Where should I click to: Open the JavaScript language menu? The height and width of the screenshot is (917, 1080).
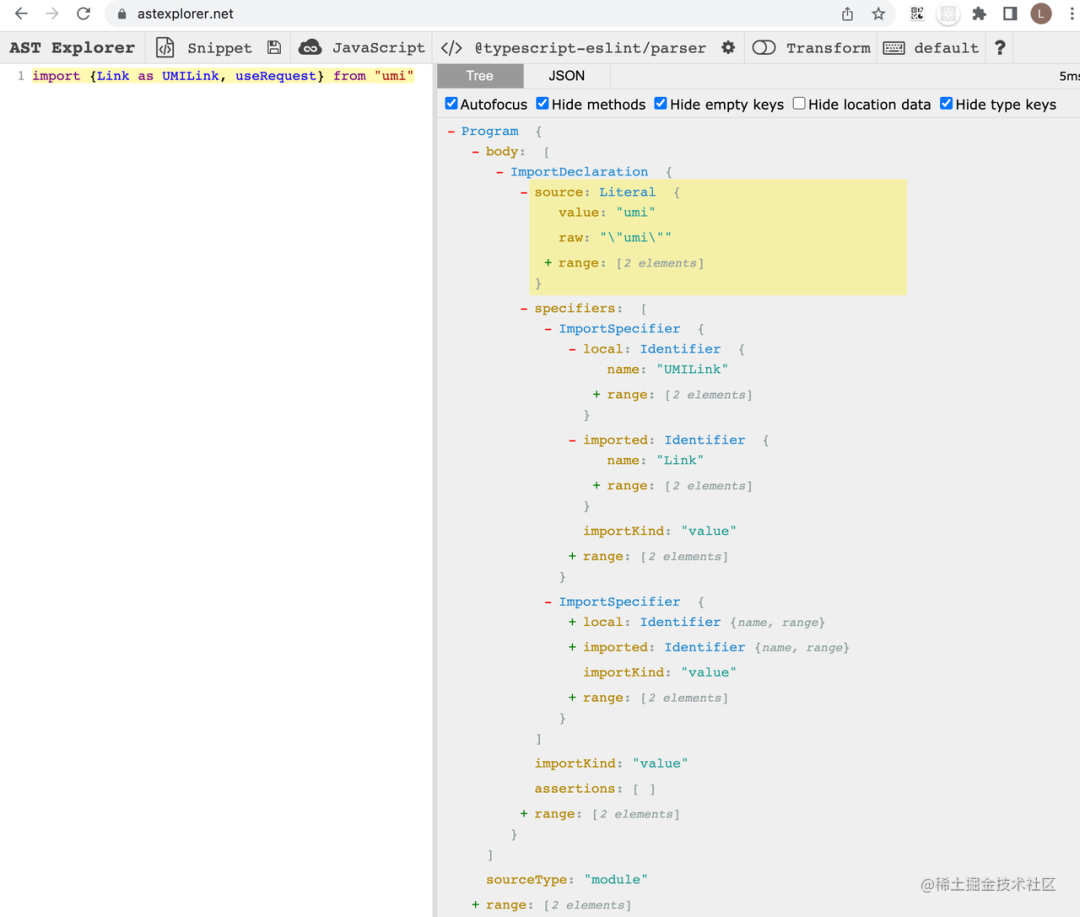378,48
